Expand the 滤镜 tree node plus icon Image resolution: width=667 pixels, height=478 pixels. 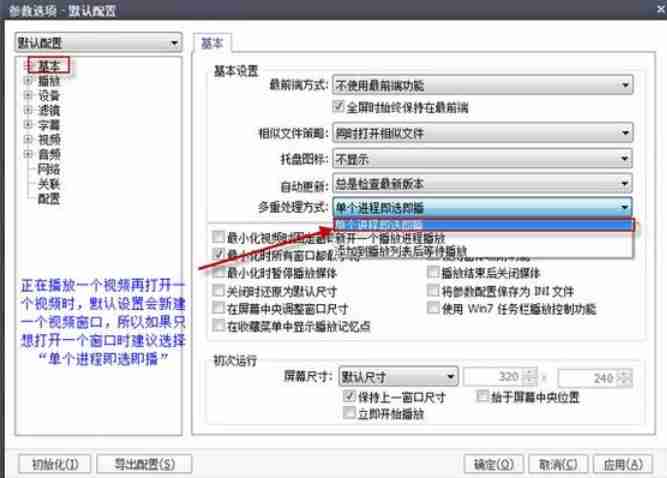(28, 110)
